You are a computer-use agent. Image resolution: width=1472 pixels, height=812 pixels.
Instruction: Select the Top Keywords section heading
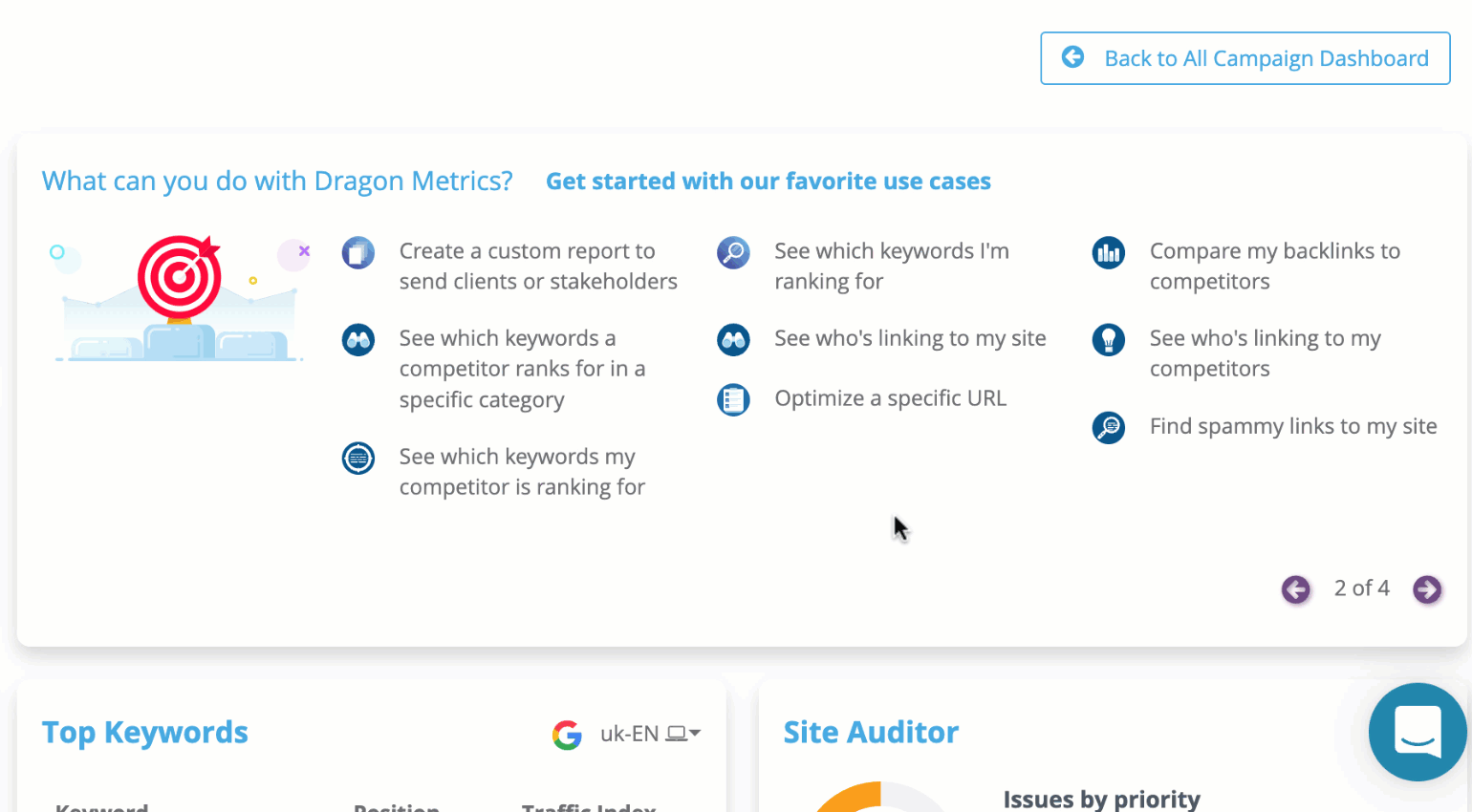click(x=144, y=732)
